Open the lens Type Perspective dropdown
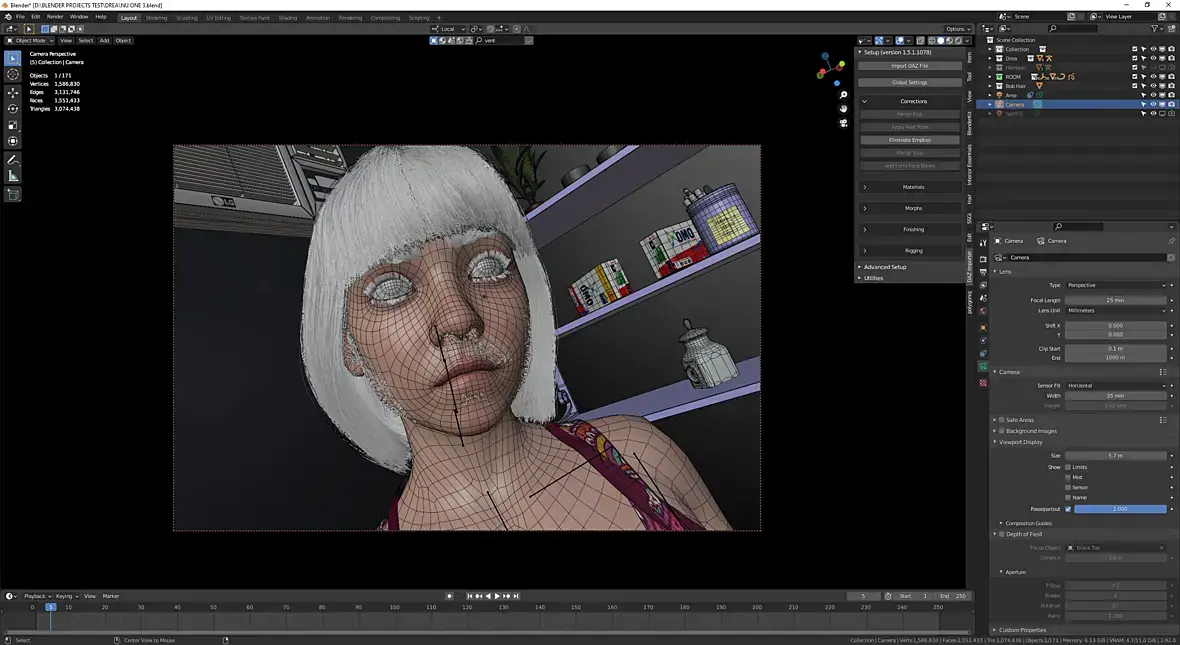This screenshot has height=645, width=1180. (x=1114, y=285)
